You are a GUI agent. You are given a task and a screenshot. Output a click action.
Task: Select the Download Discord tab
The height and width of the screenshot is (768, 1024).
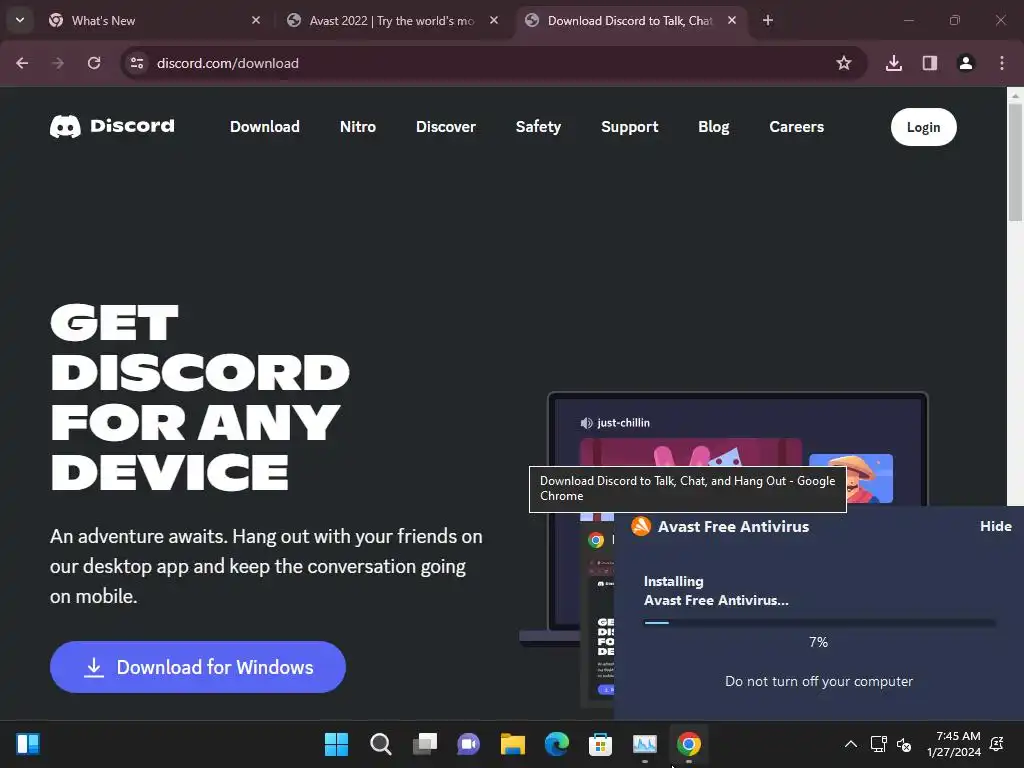point(630,20)
